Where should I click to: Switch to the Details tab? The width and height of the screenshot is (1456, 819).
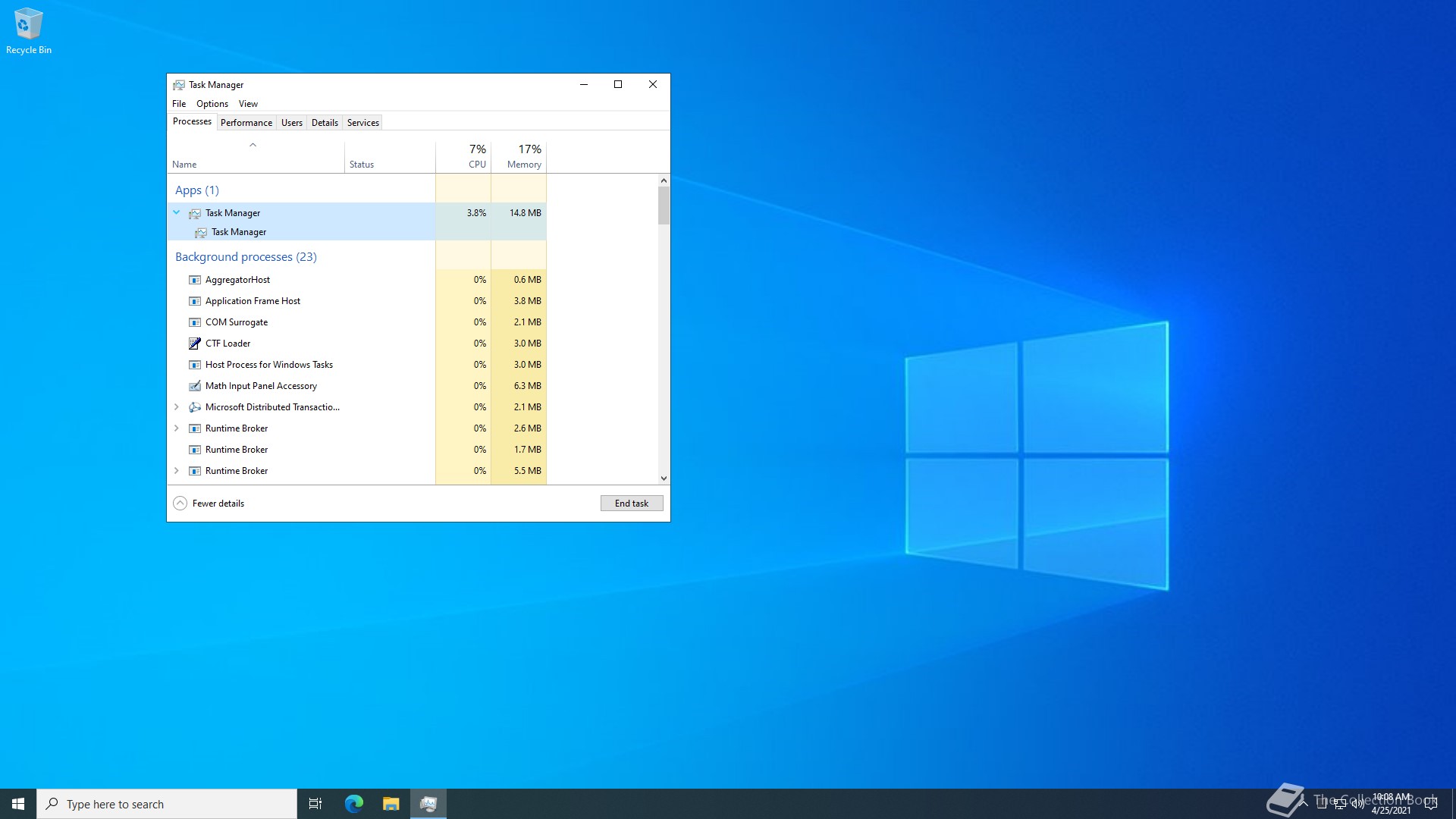(x=325, y=123)
